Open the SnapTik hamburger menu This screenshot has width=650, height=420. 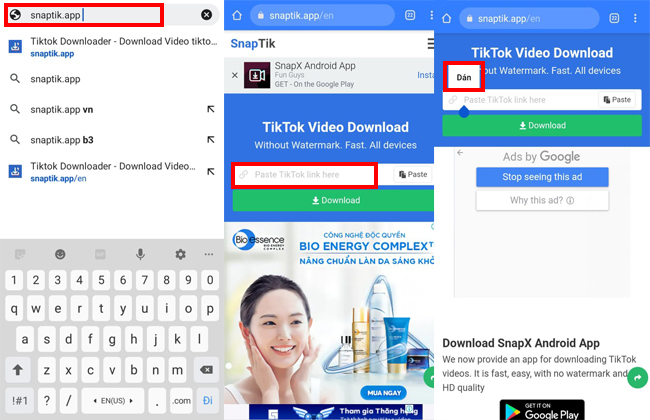(x=431, y=43)
